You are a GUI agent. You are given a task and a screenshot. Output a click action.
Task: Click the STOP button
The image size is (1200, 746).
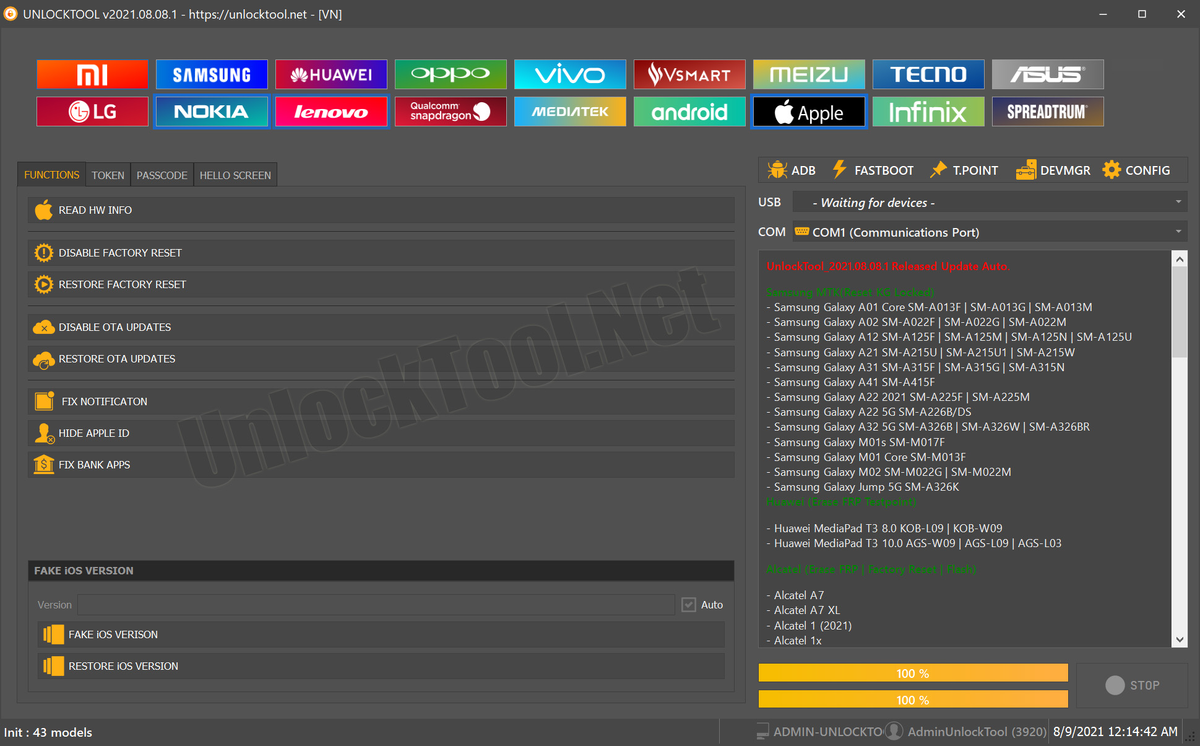[x=1132, y=685]
